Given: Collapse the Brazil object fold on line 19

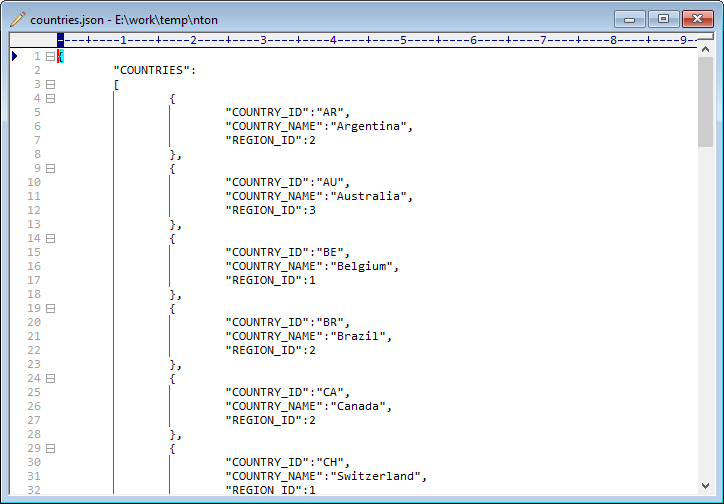Looking at the screenshot, I should pos(50,308).
